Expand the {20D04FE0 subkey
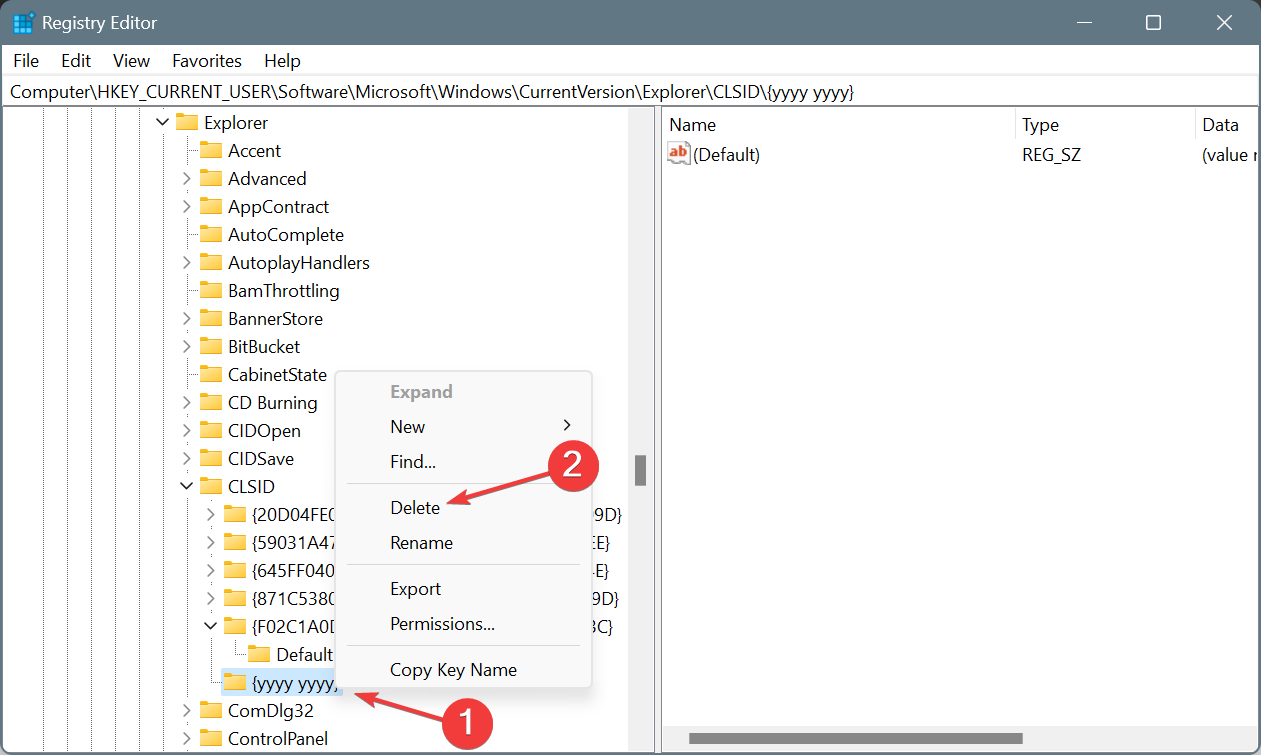1261x755 pixels. click(x=210, y=515)
